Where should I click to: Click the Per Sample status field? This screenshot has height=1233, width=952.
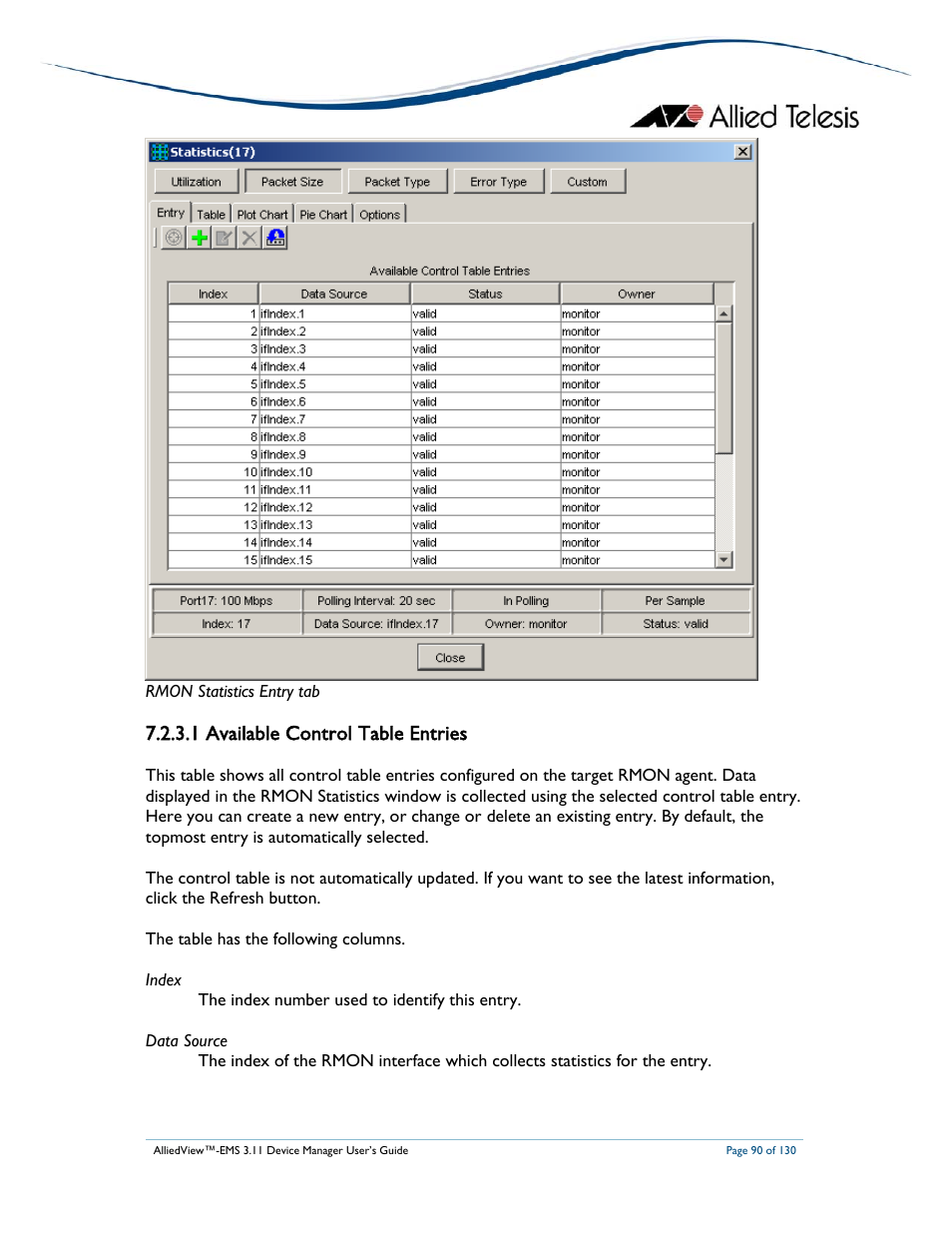(x=676, y=601)
